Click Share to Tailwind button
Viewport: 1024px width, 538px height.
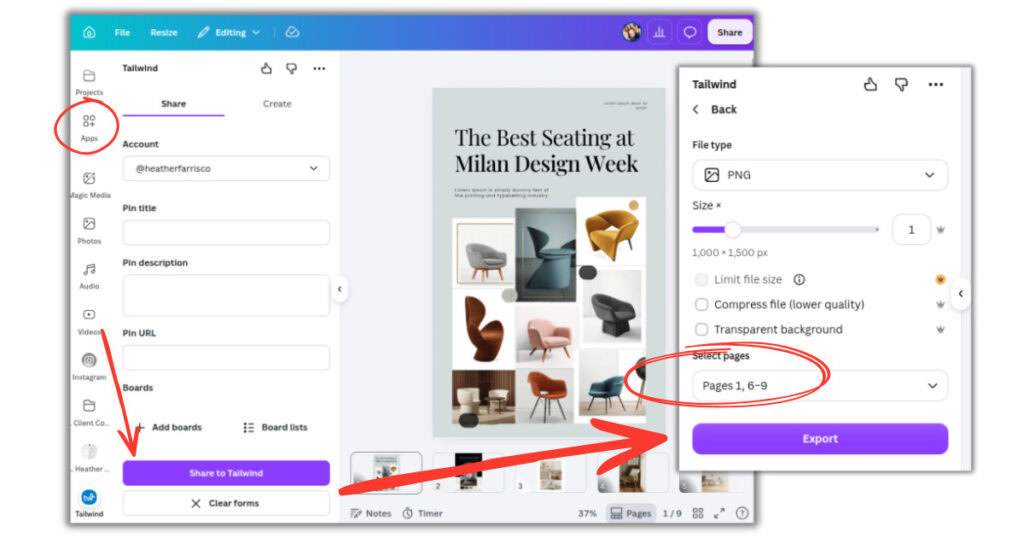point(226,473)
